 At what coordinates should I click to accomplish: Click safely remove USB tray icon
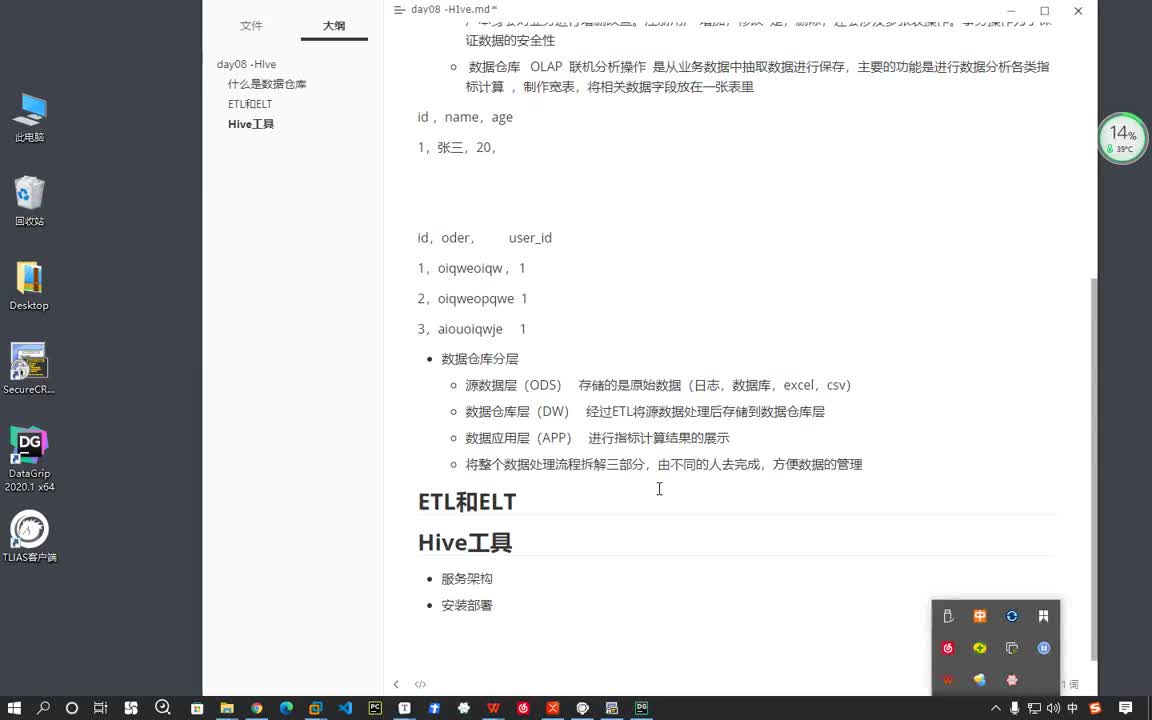pyautogui.click(x=948, y=616)
